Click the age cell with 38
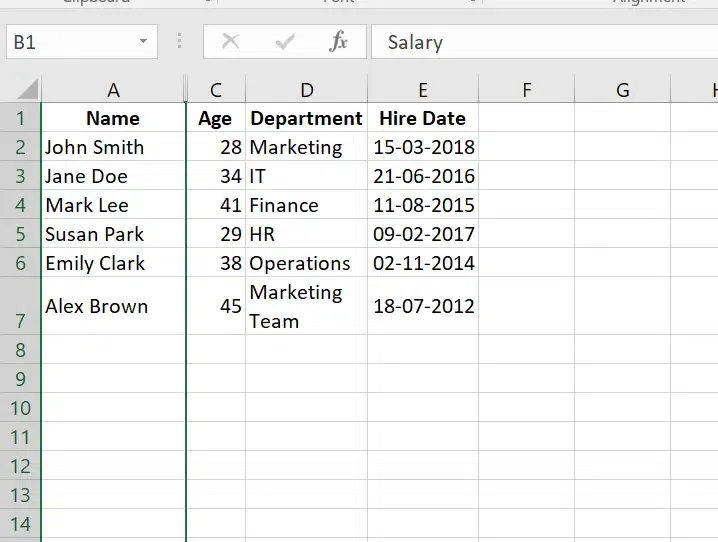Image resolution: width=718 pixels, height=542 pixels. (216, 262)
